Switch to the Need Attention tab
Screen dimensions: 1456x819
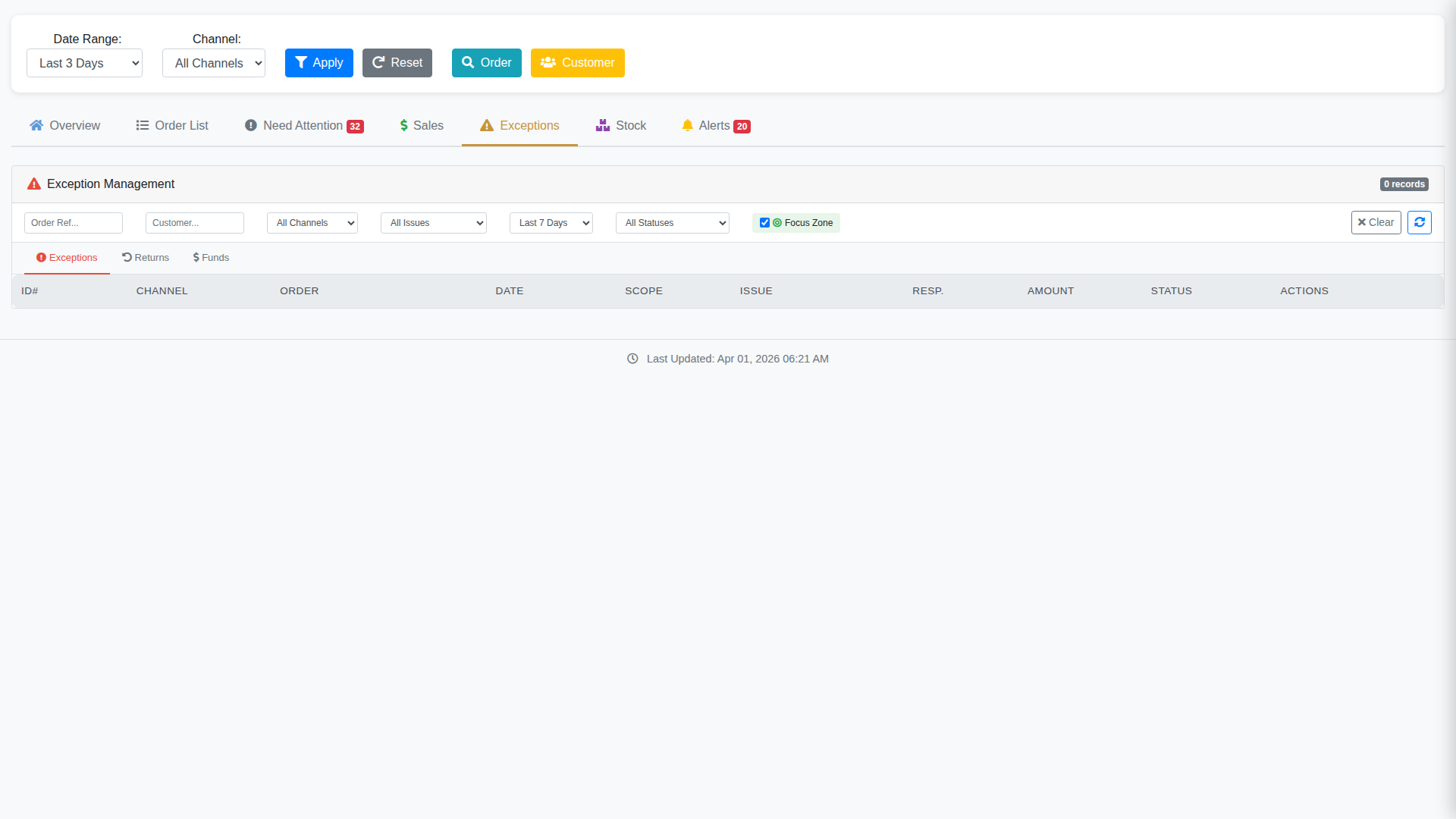(x=303, y=125)
